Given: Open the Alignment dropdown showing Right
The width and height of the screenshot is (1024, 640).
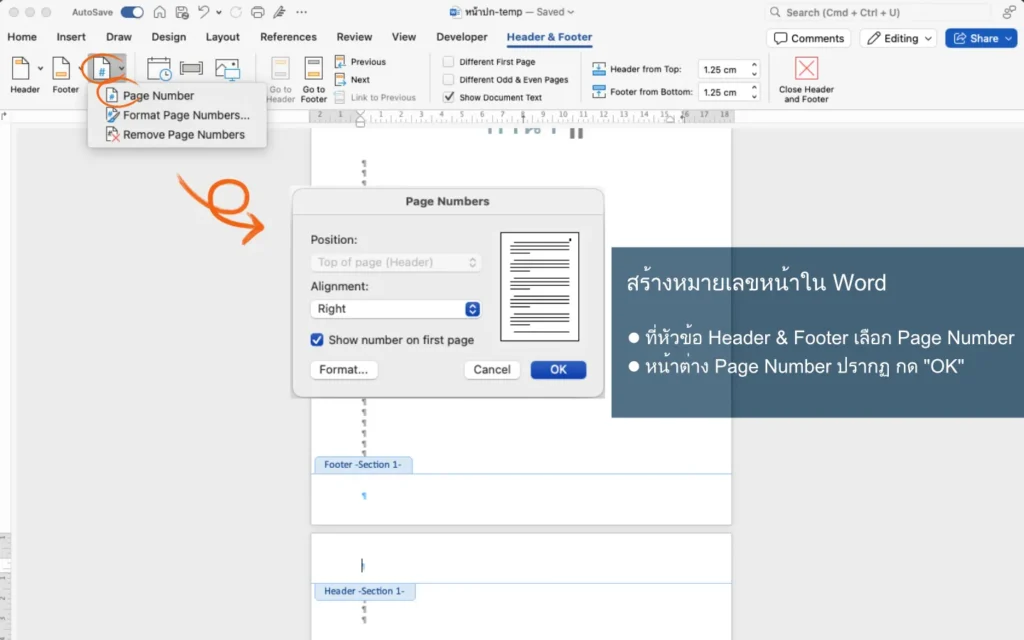Looking at the screenshot, I should pyautogui.click(x=396, y=309).
